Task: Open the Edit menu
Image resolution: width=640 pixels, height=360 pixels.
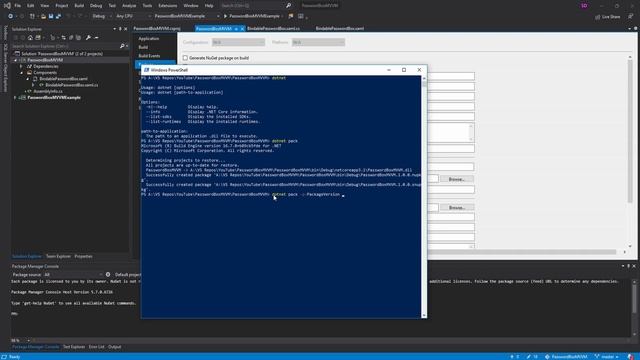Action: pos(31,6)
